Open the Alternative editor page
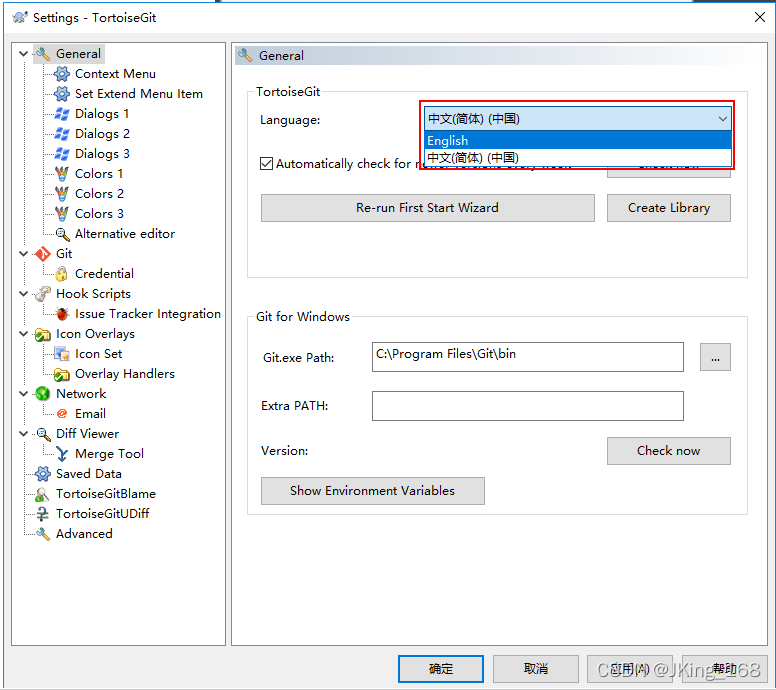The width and height of the screenshot is (776, 690). coord(125,234)
